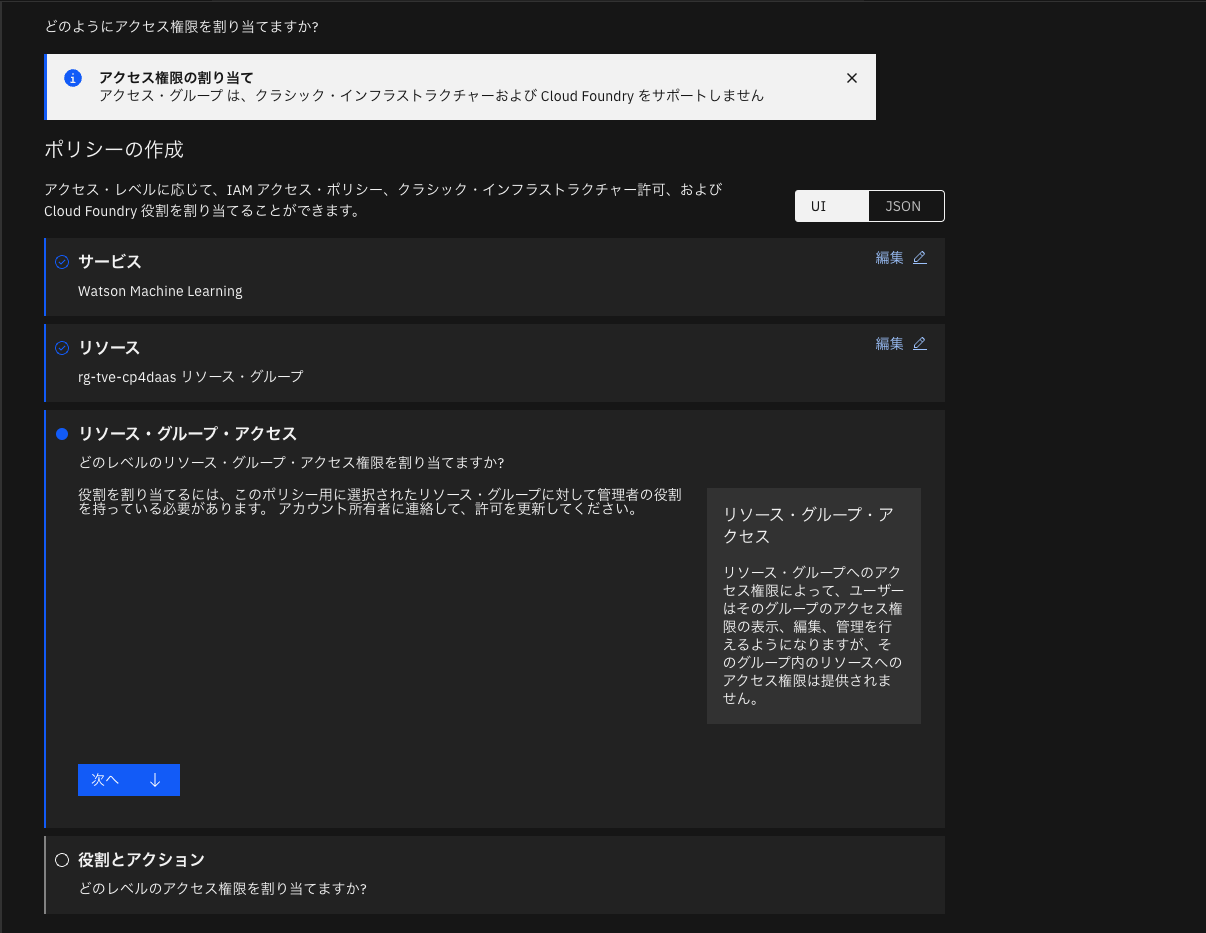Screen dimensions: 1206x933
Task: Switch to the UI tab
Action: click(x=831, y=205)
